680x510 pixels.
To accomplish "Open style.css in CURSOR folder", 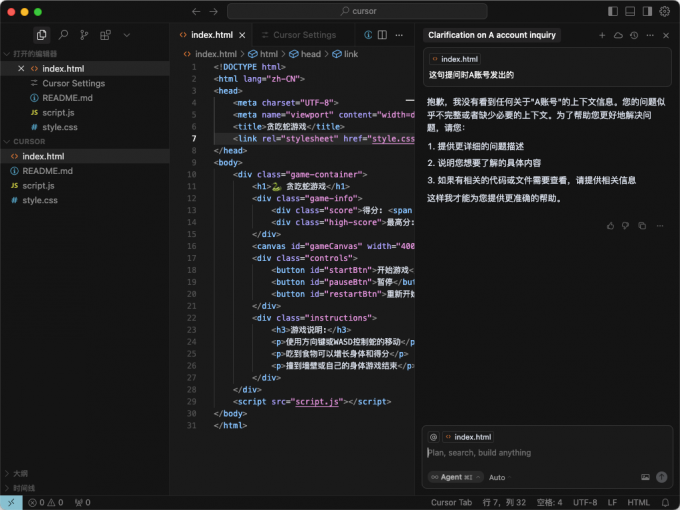I will click(x=85, y=200).
